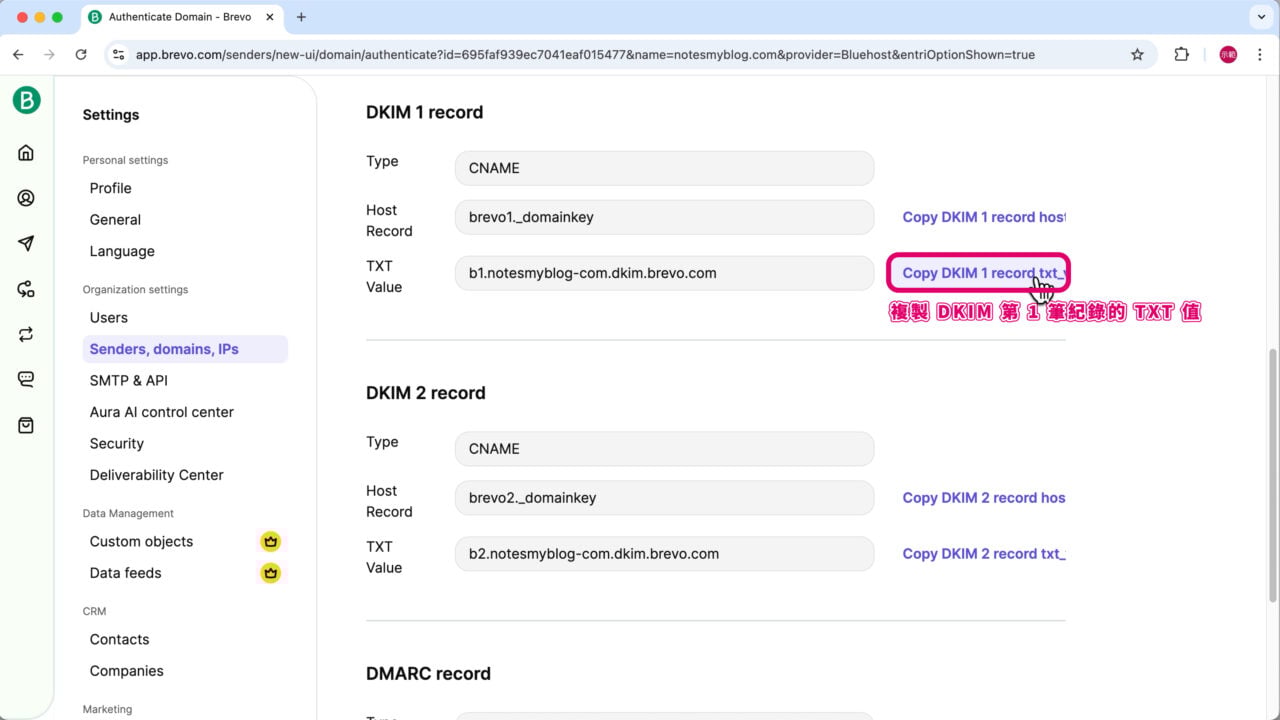Open the DKIM 2 record Type dropdown
Viewport: 1280px width, 720px height.
(663, 448)
